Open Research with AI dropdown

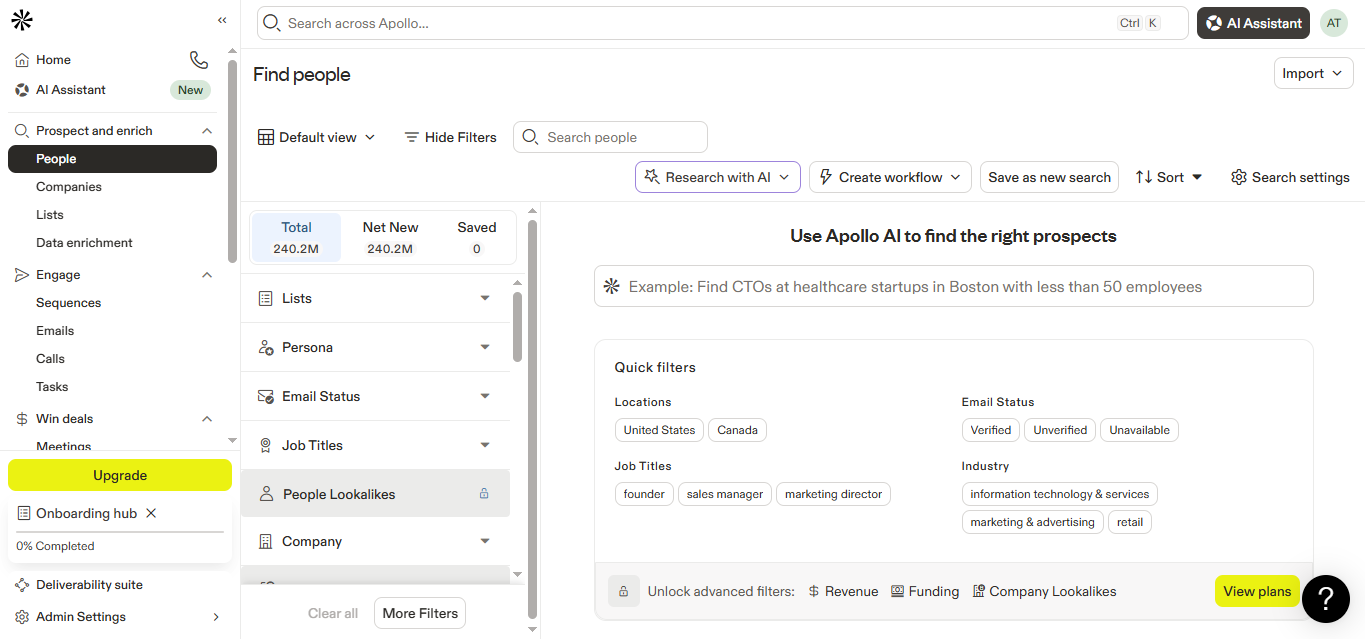point(718,177)
